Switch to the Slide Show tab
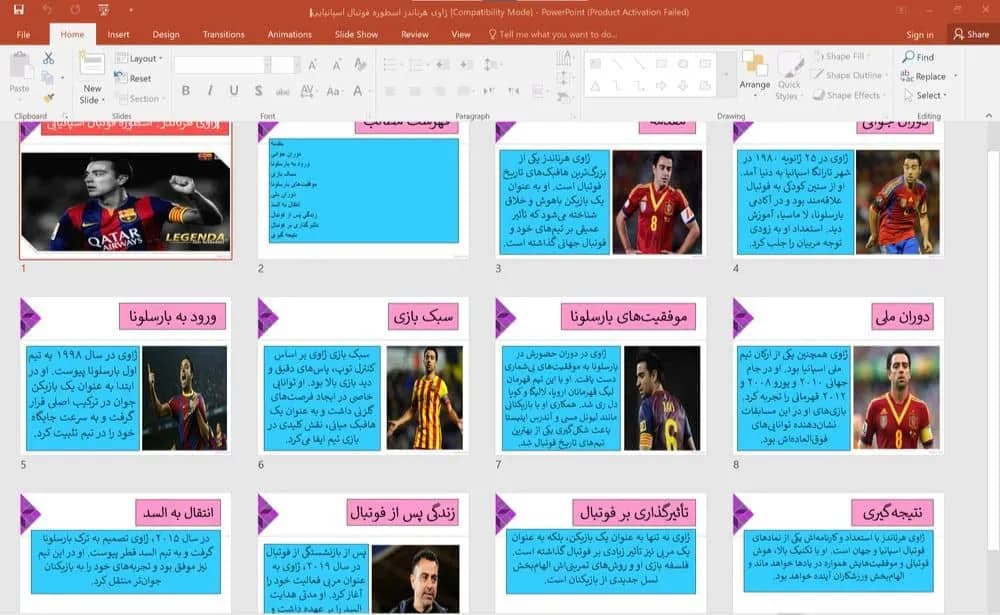The image size is (1000, 615). click(356, 34)
